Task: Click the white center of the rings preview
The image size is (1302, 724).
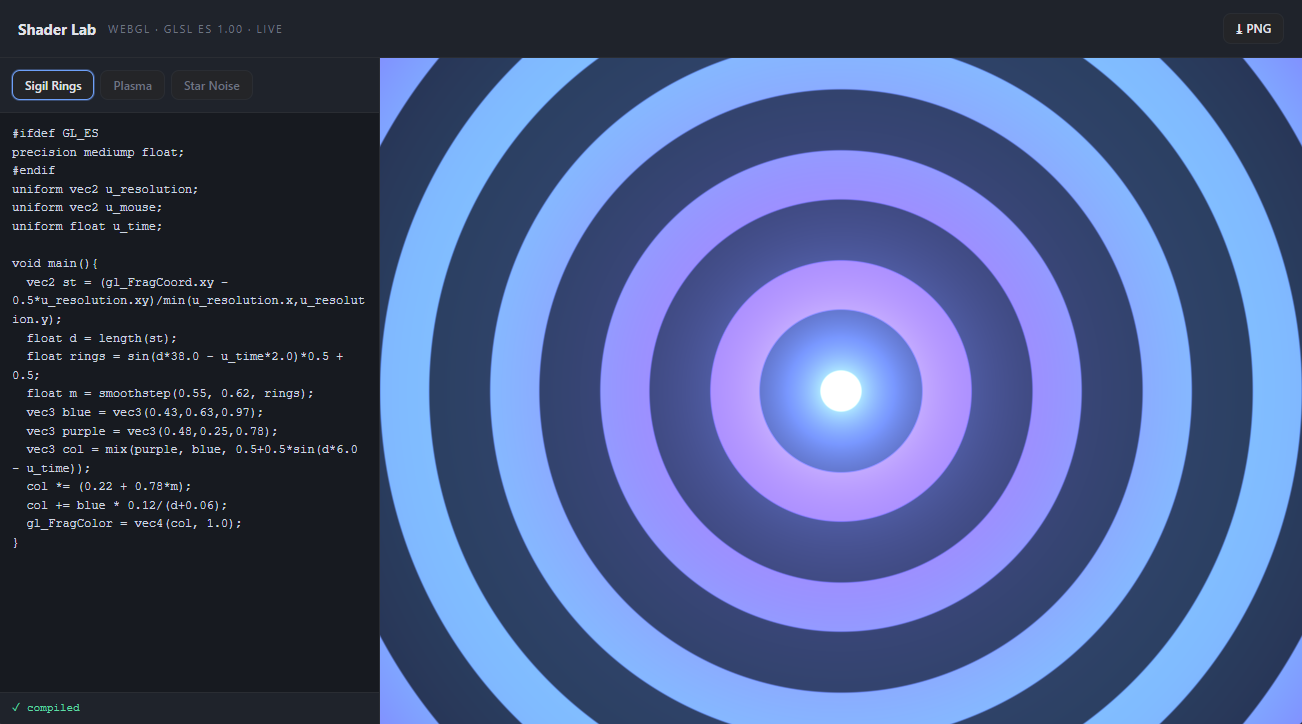Action: [x=841, y=390]
